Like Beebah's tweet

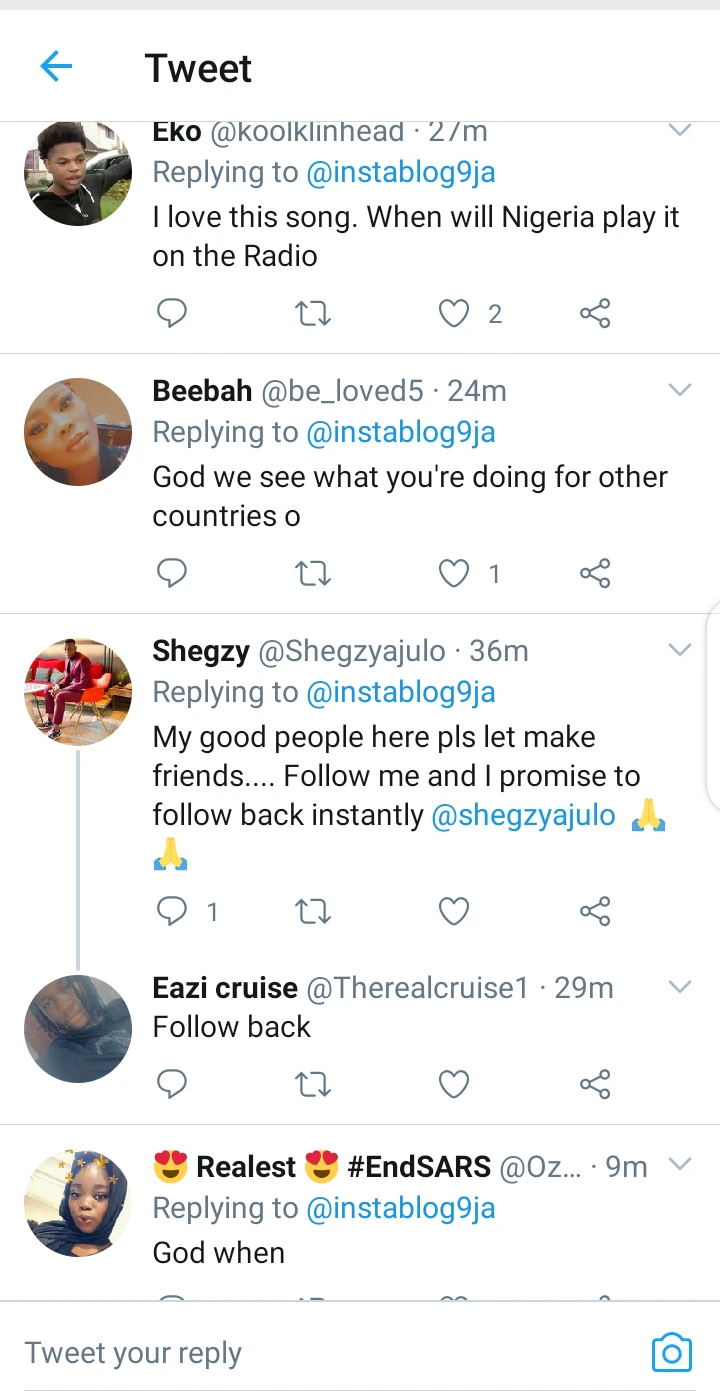454,573
